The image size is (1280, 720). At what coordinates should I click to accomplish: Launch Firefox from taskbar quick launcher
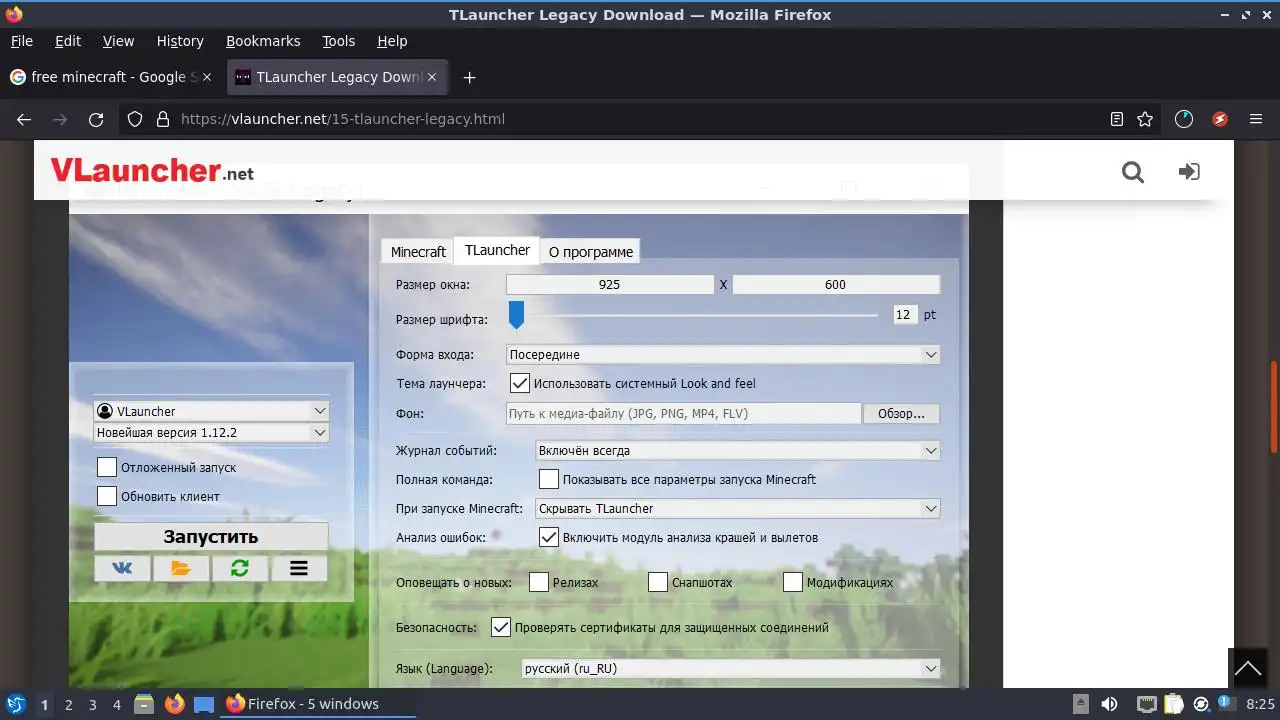tap(174, 704)
